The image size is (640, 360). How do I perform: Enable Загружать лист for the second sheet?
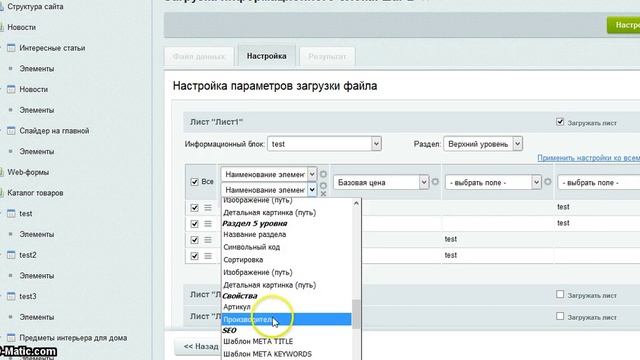(x=560, y=294)
